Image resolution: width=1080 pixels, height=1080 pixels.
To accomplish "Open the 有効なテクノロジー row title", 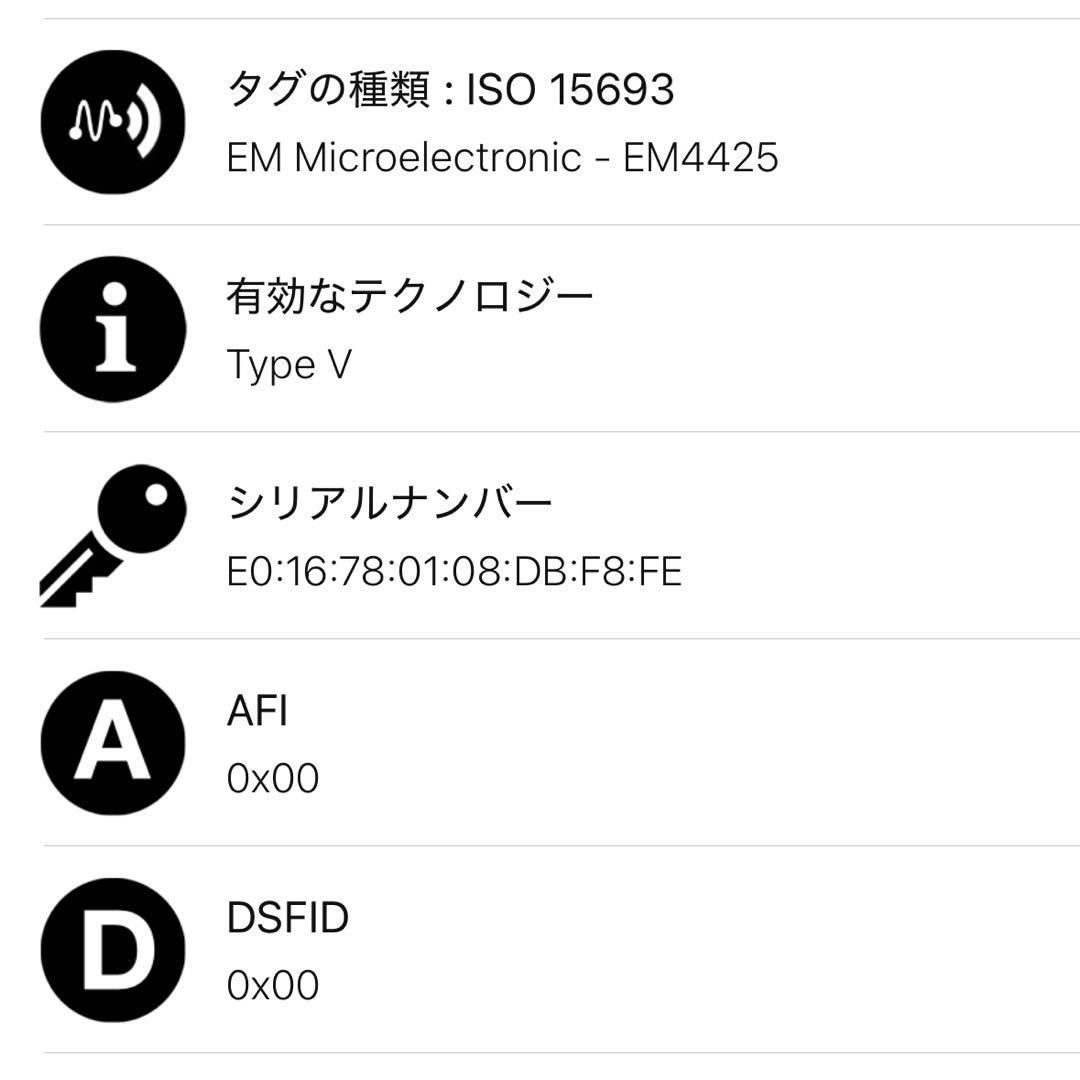I will click(410, 297).
